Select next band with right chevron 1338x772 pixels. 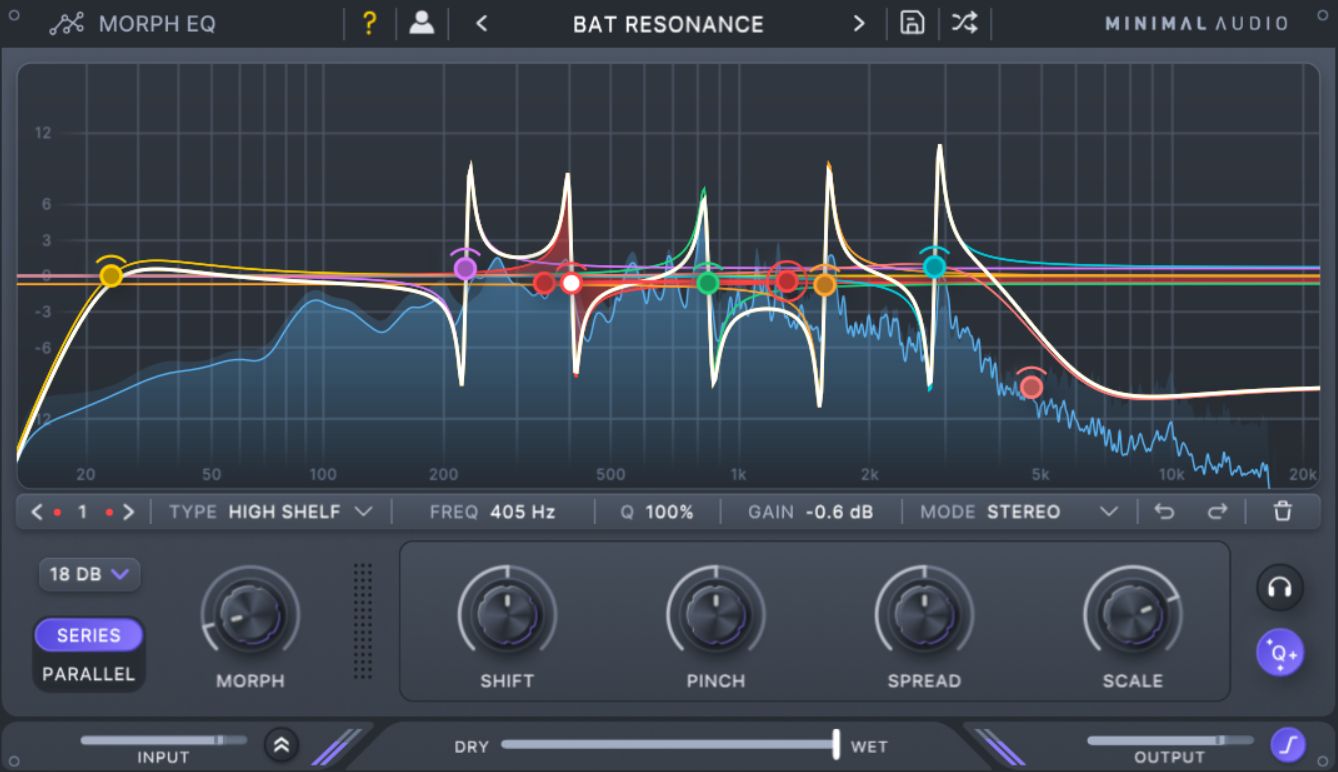(x=128, y=512)
